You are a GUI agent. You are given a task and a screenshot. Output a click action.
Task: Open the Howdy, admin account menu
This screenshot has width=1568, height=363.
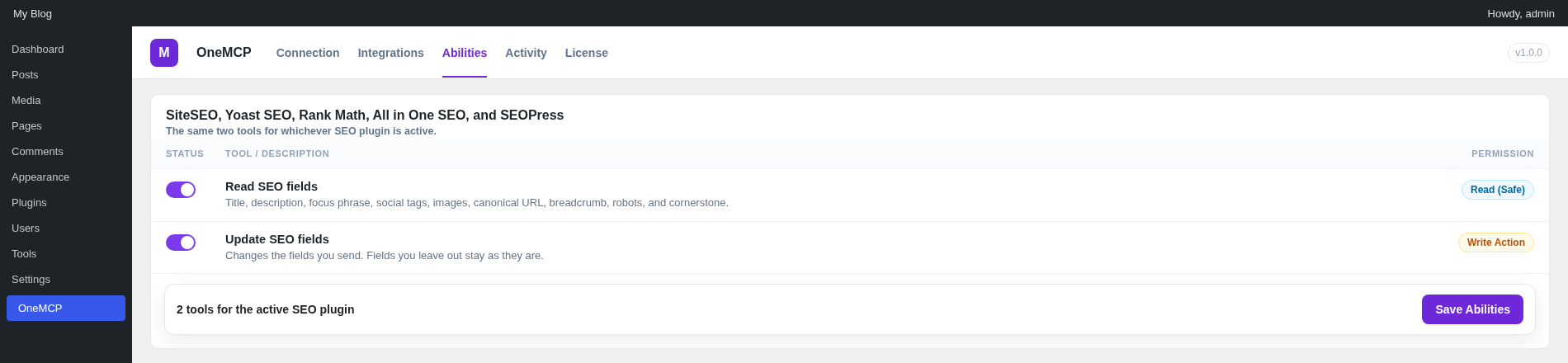(x=1521, y=13)
